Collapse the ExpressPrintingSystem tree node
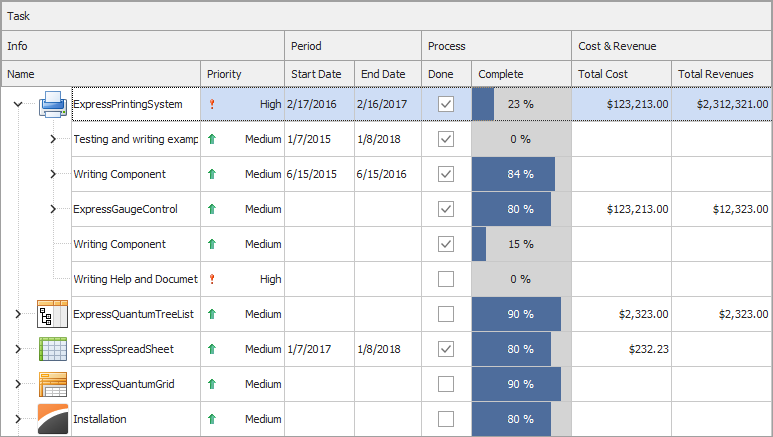Screen dimensions: 773x437 (17, 104)
